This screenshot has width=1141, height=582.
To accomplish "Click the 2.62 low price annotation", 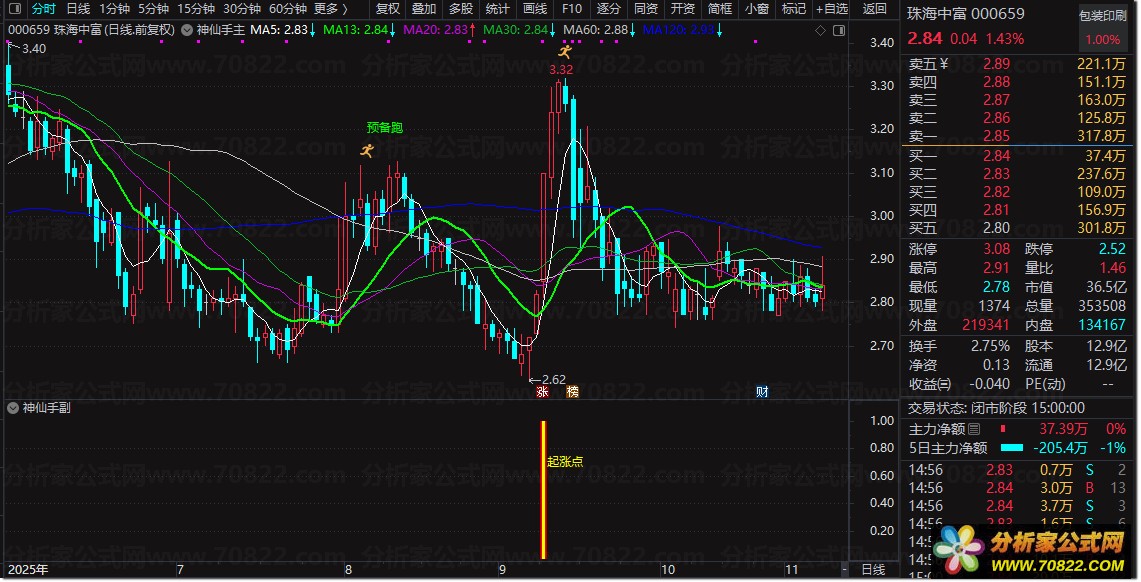I will coord(554,380).
